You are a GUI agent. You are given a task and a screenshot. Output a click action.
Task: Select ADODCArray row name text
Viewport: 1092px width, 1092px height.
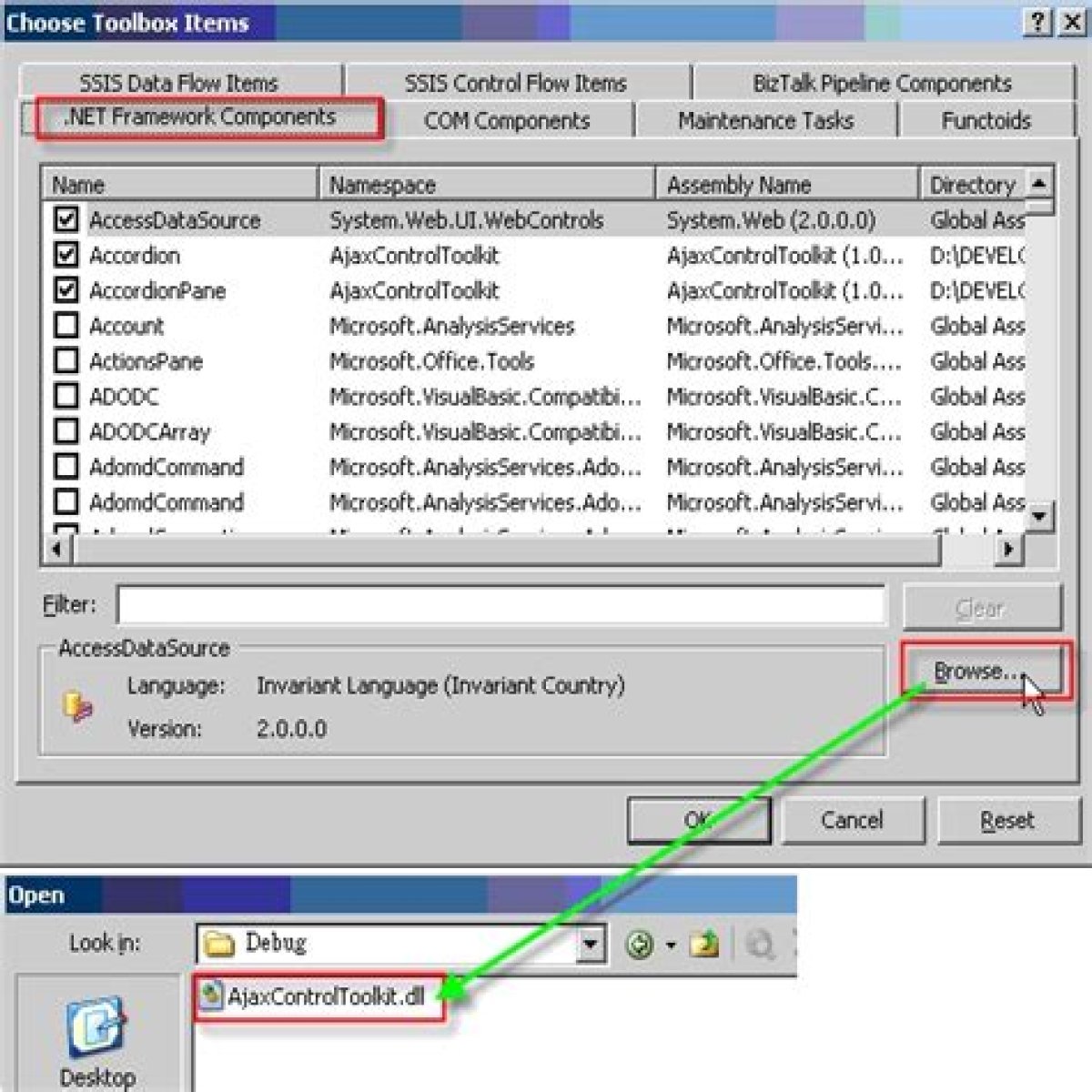pyautogui.click(x=149, y=432)
